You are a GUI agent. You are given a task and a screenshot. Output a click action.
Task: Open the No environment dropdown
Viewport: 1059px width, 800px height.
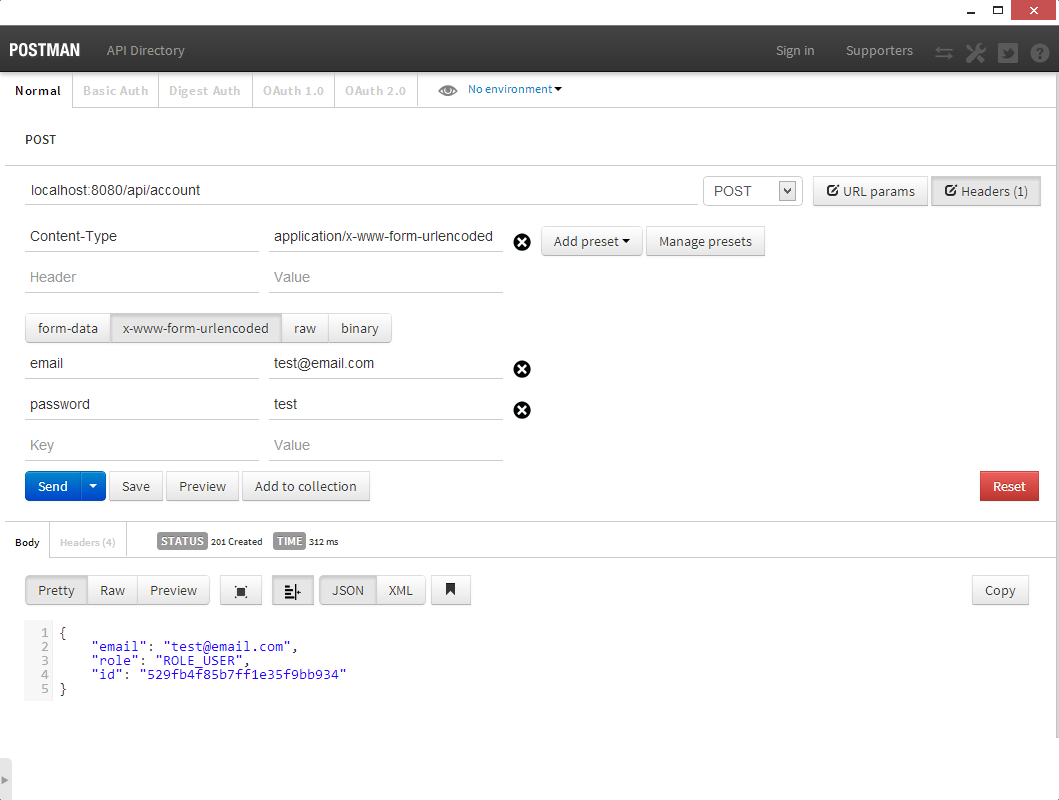(x=515, y=89)
